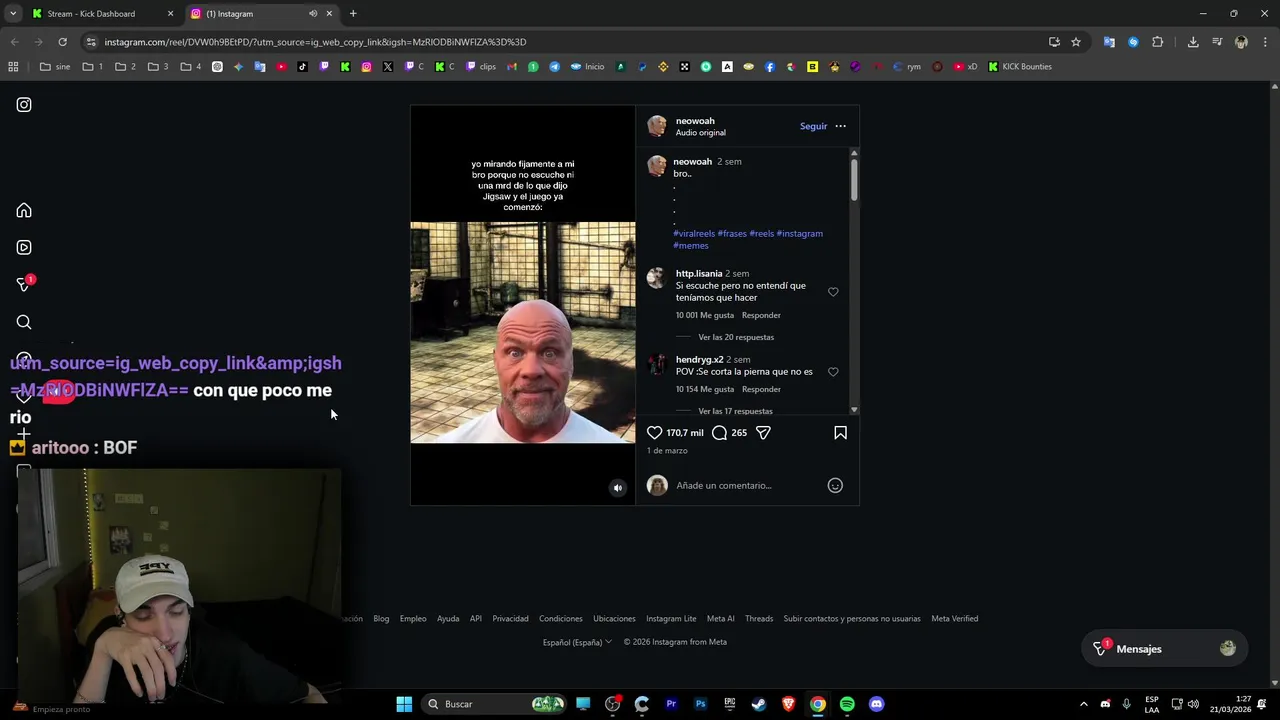This screenshot has height=720, width=1280.
Task: Open the X bookmark in the bookmarks bar
Action: point(388,67)
